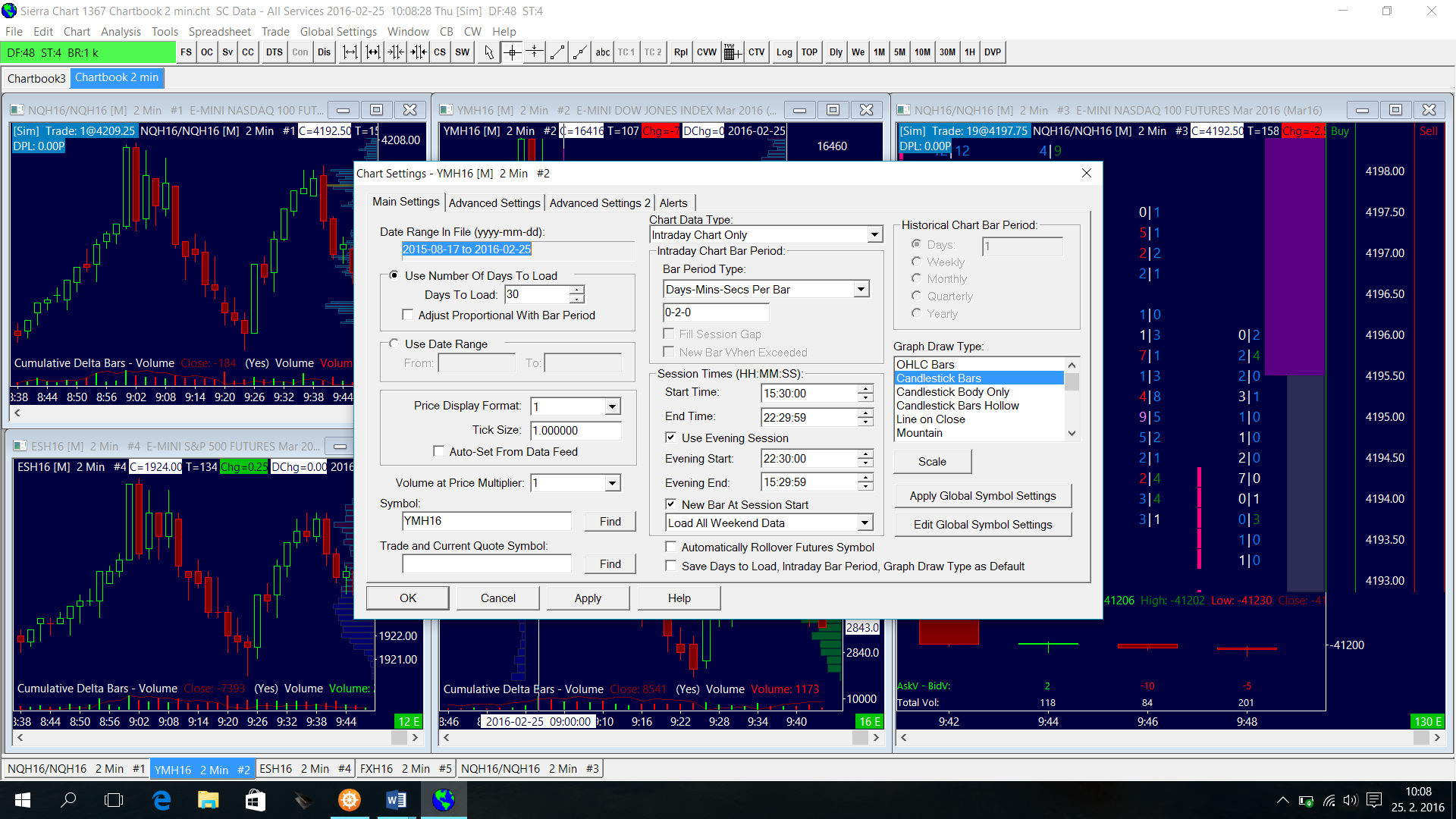Screen dimensions: 1456x819
Task: Switch to the Advanced Settings 2 tab
Action: (x=599, y=203)
